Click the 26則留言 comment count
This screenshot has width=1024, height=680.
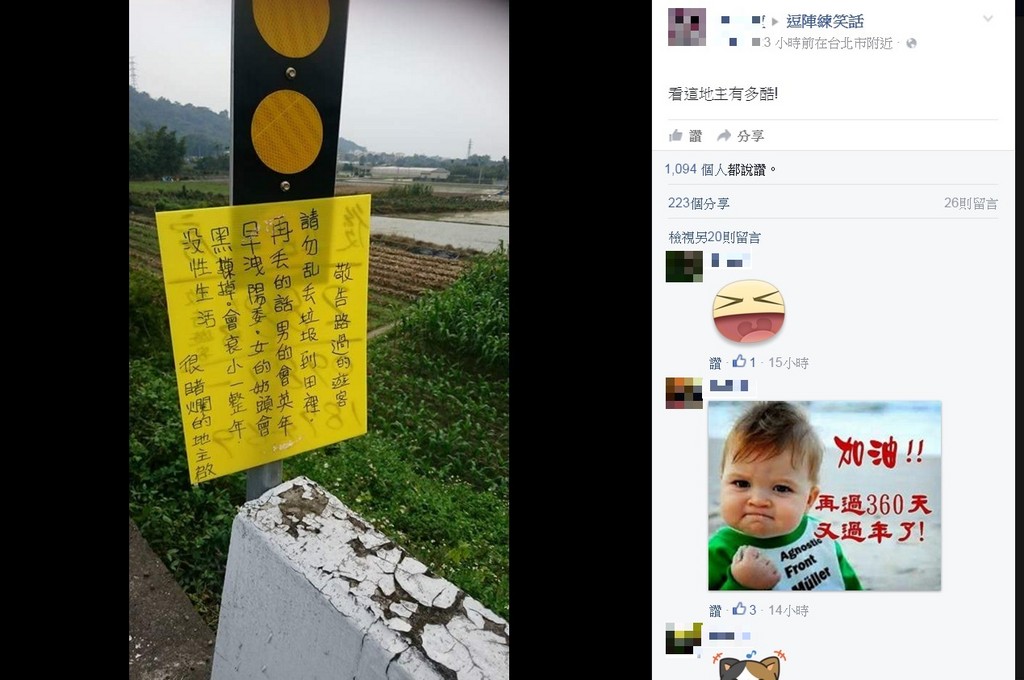point(970,203)
